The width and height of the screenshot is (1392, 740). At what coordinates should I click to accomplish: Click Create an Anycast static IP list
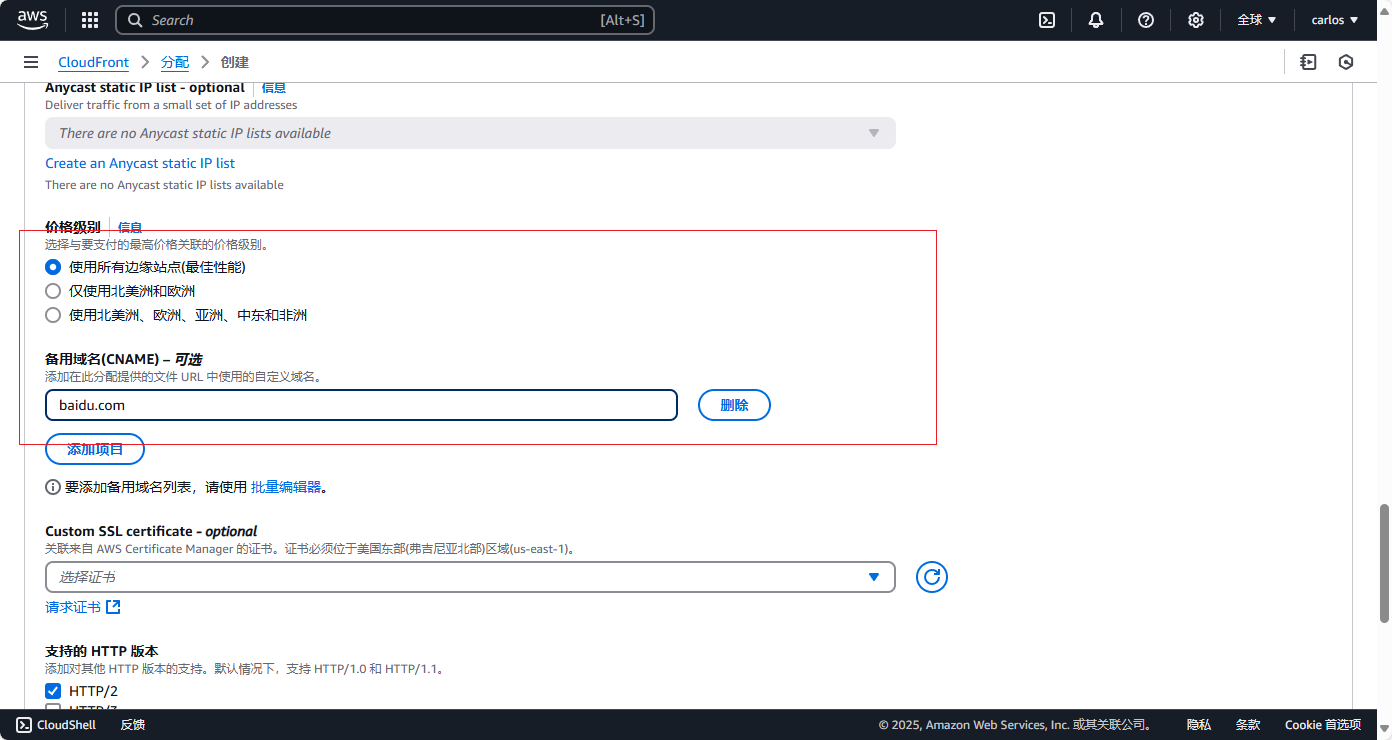tap(140, 163)
